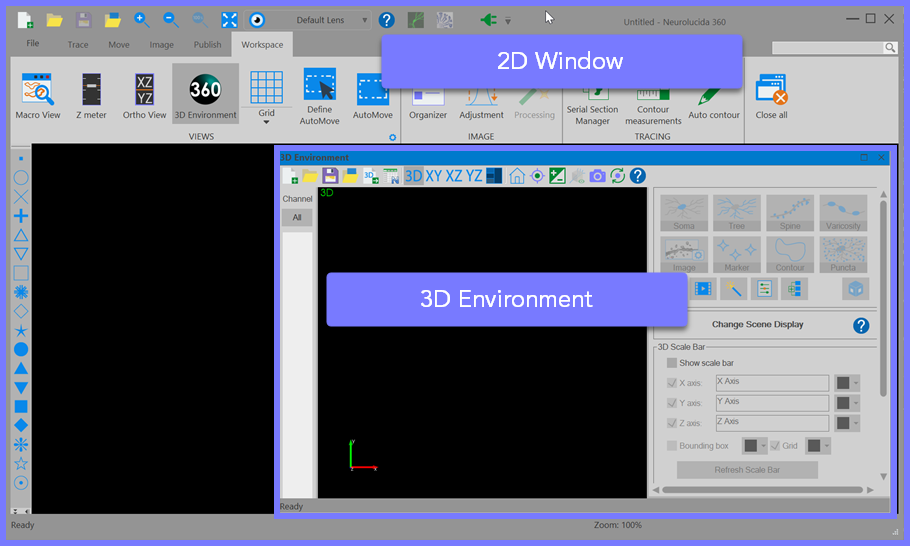Switch to the Move tab
This screenshot has width=910, height=546.
(x=119, y=45)
